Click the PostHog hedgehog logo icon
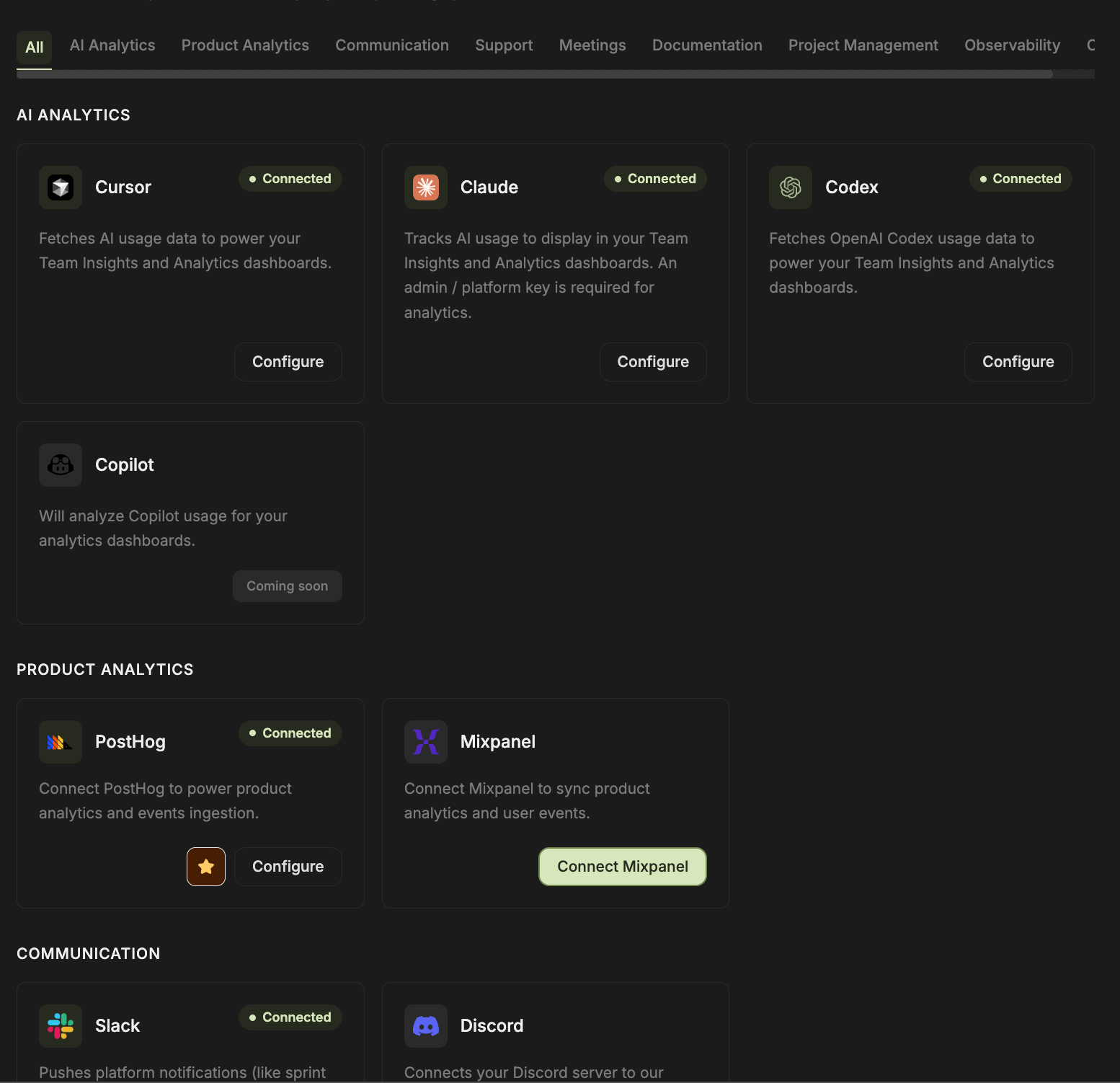The width and height of the screenshot is (1120, 1083). (x=61, y=742)
